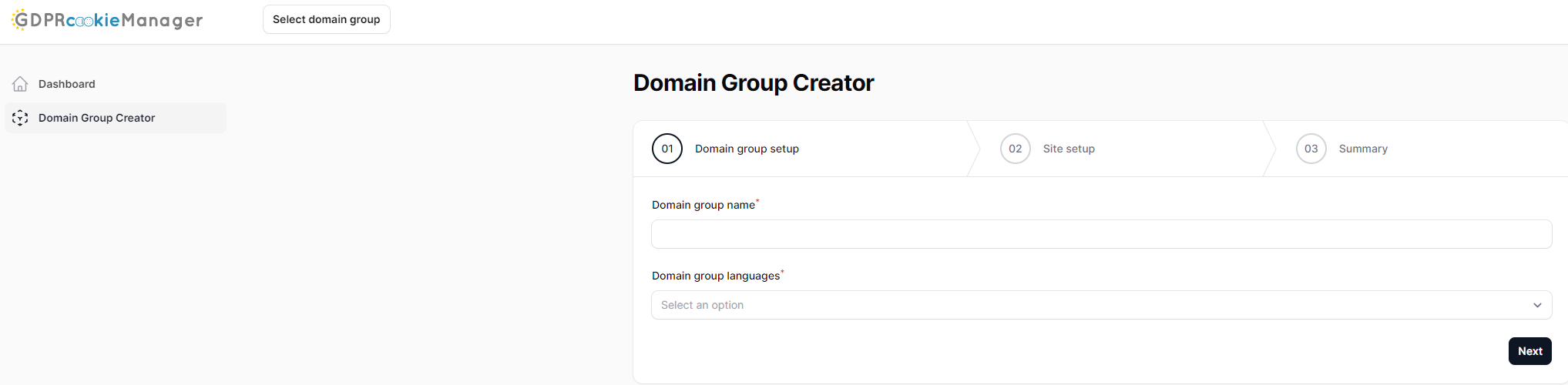Click the Domain Group Creator sidebar icon
The height and width of the screenshot is (385, 1568).
click(x=20, y=118)
